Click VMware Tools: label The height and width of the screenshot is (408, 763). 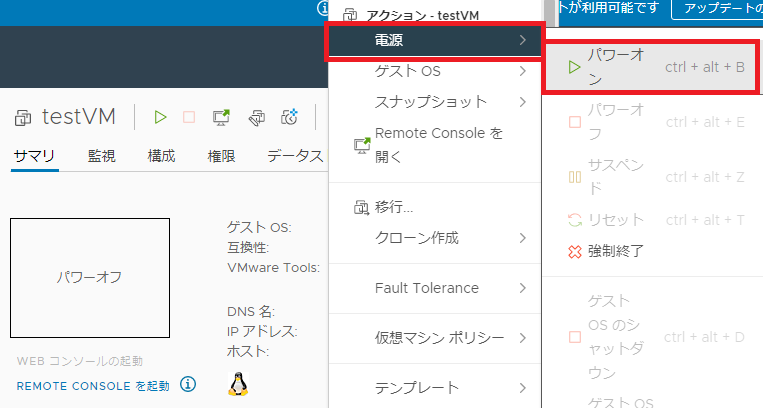click(273, 268)
